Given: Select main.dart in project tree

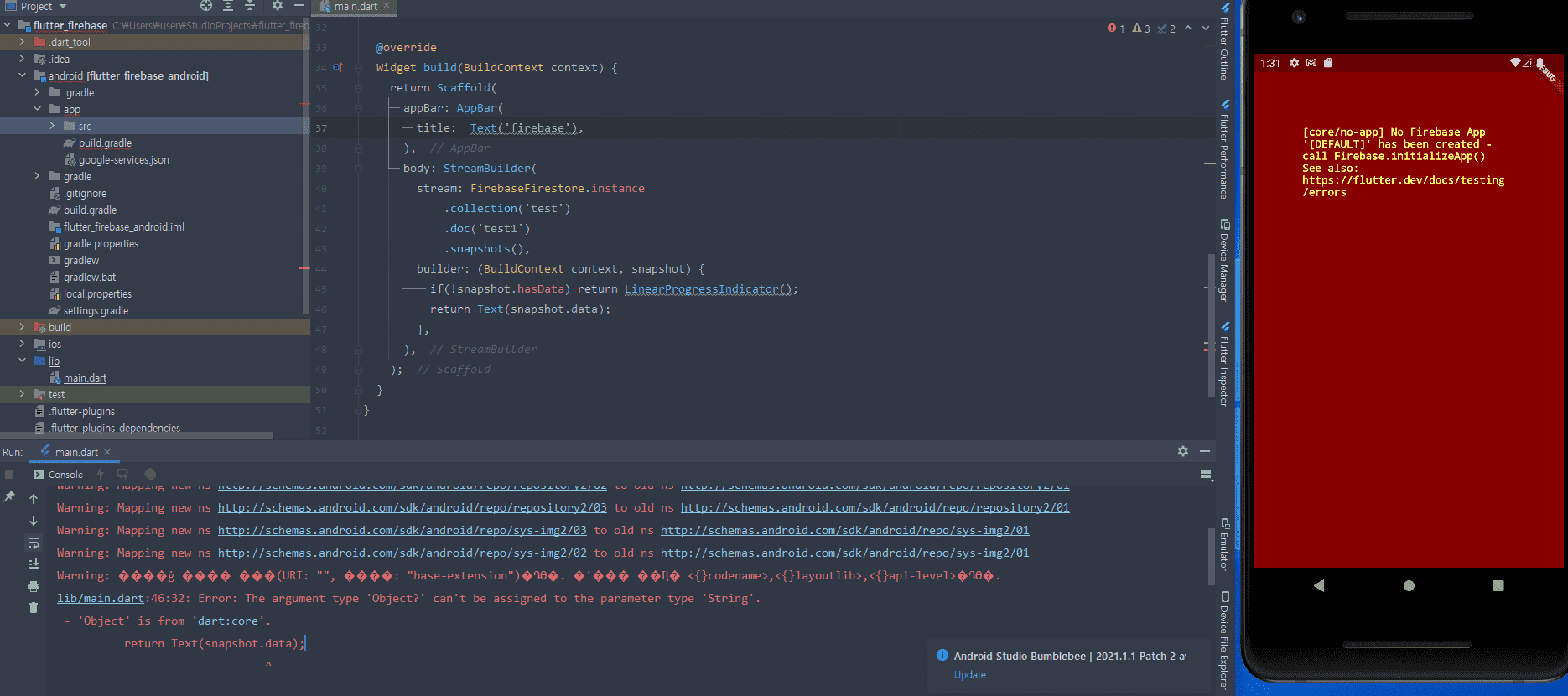Looking at the screenshot, I should click(x=85, y=377).
